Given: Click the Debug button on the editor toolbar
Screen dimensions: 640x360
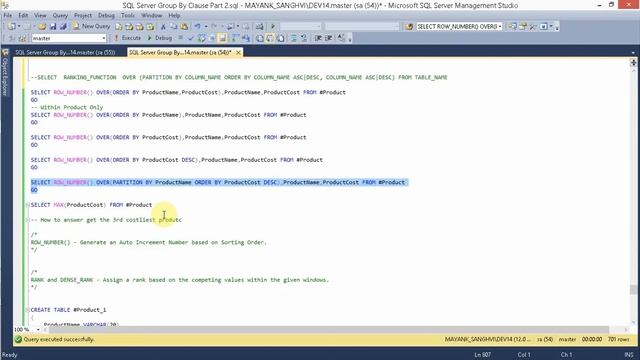Looking at the screenshot, I should click(160, 38).
